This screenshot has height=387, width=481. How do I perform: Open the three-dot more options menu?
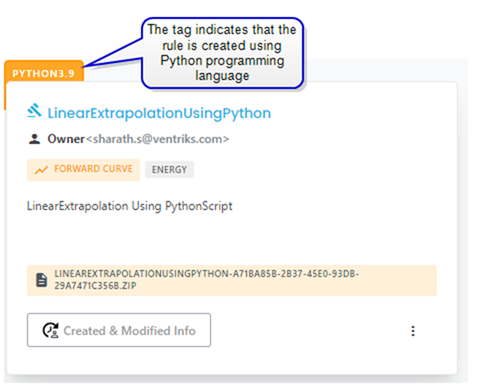413,331
